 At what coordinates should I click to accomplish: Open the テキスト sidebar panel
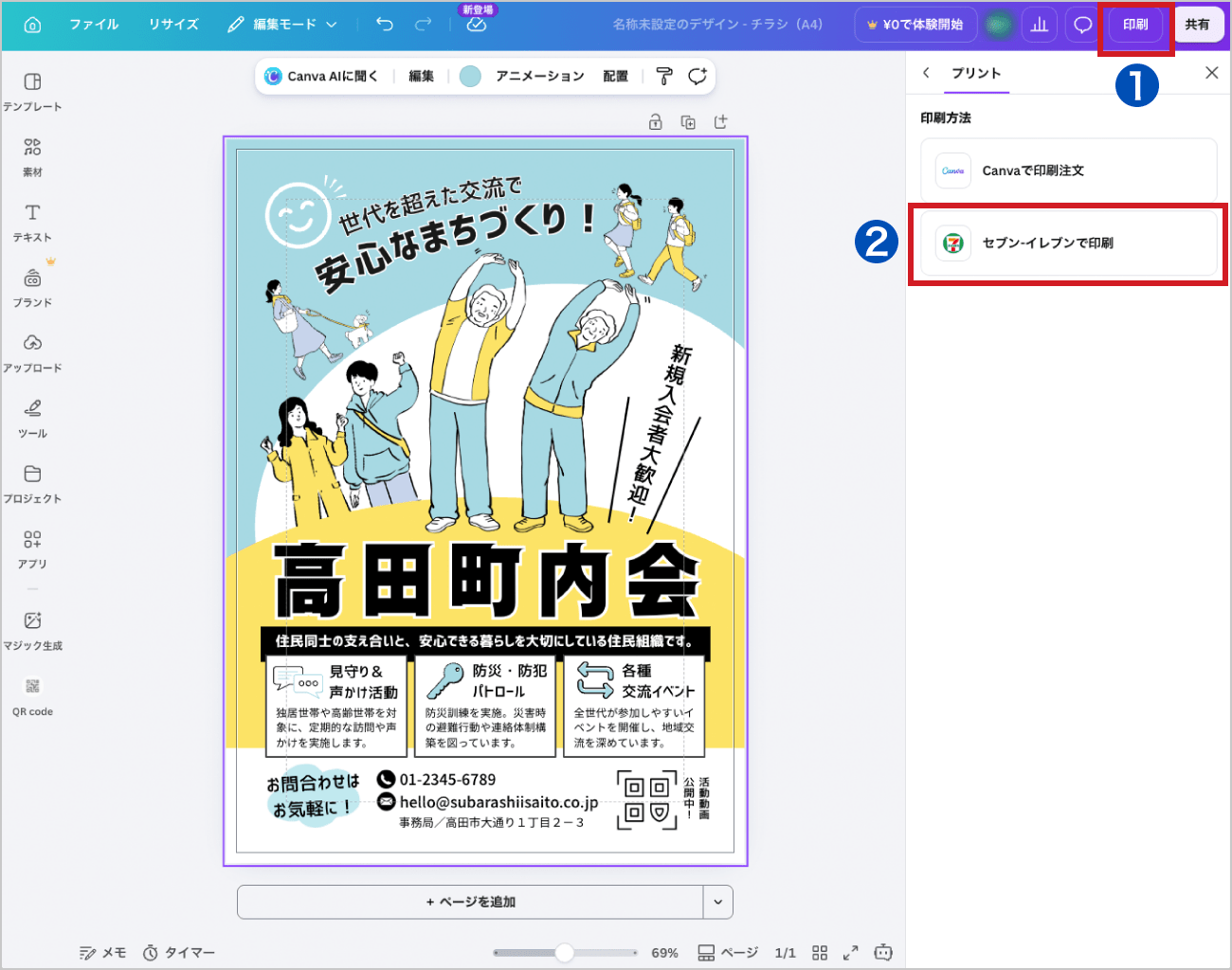[x=32, y=223]
